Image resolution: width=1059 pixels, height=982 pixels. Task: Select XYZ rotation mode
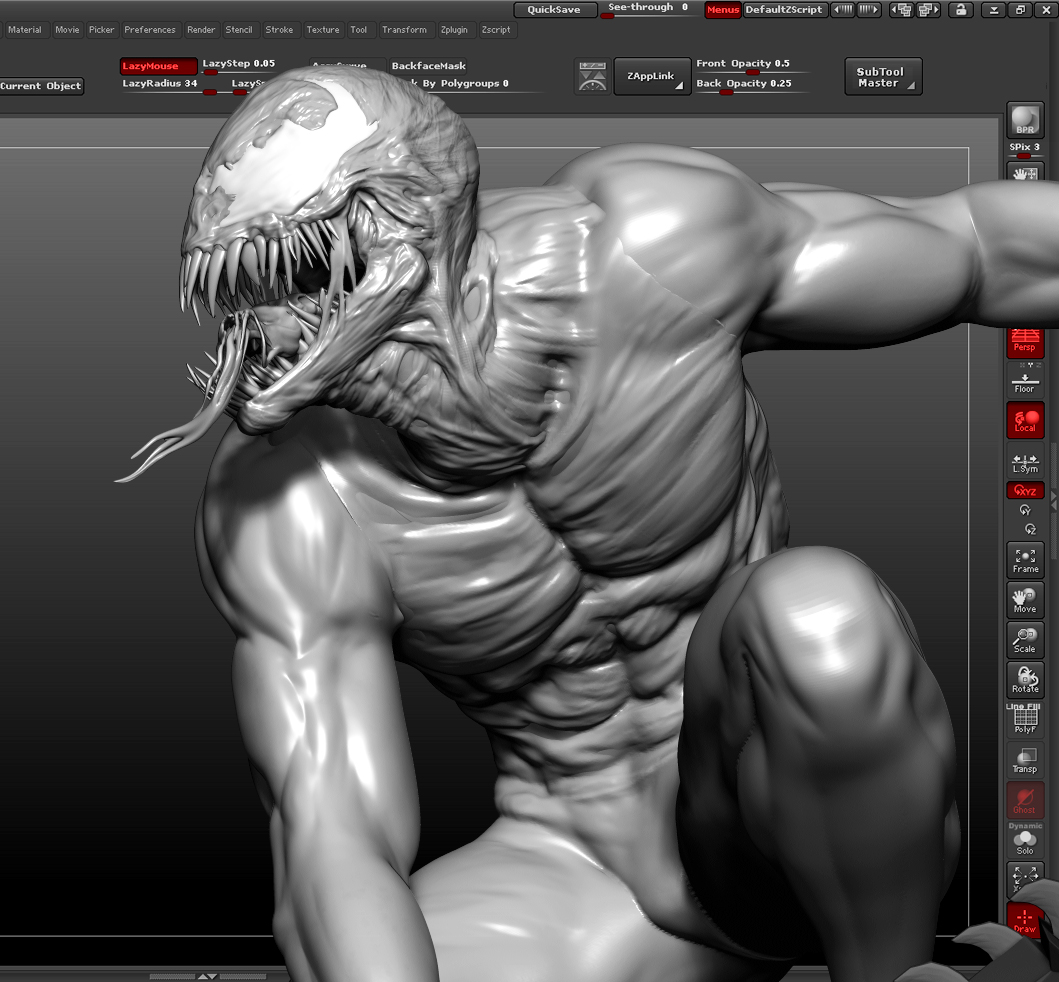point(1025,490)
